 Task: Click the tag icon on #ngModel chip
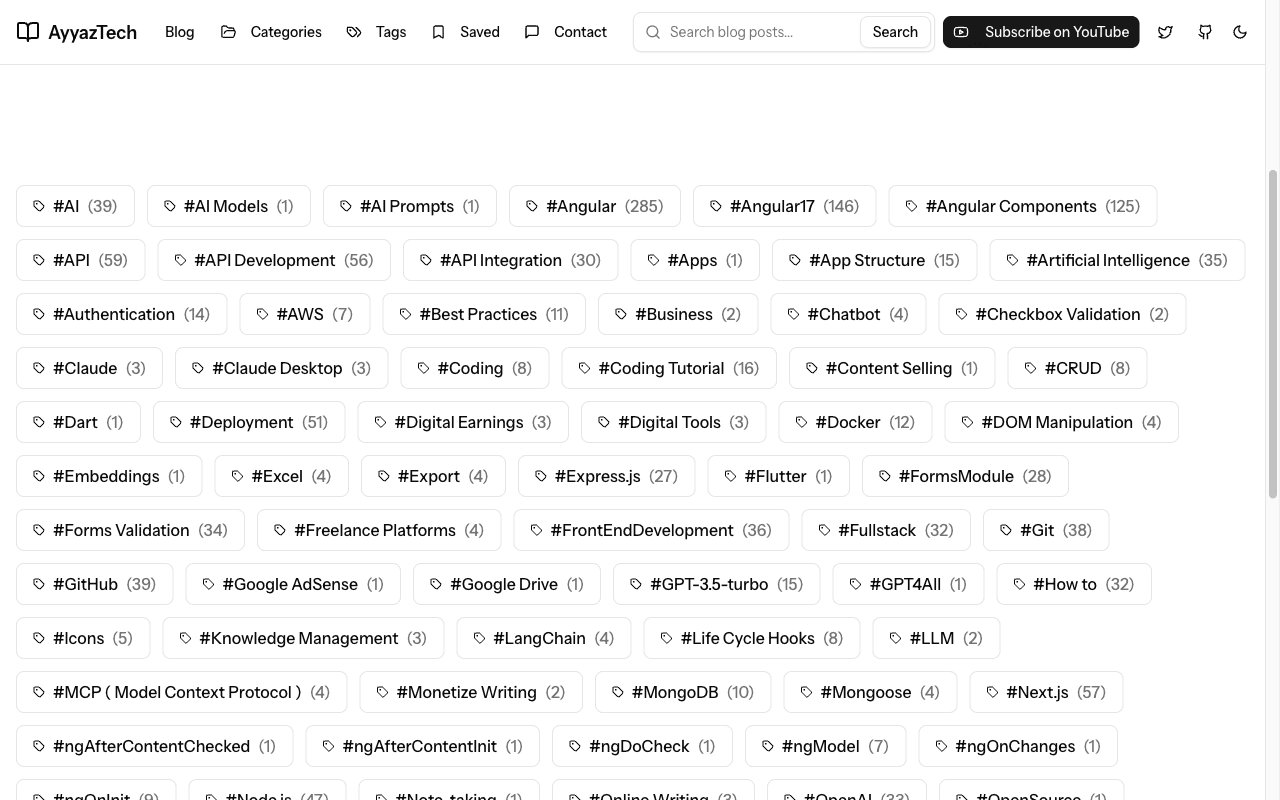[767, 746]
